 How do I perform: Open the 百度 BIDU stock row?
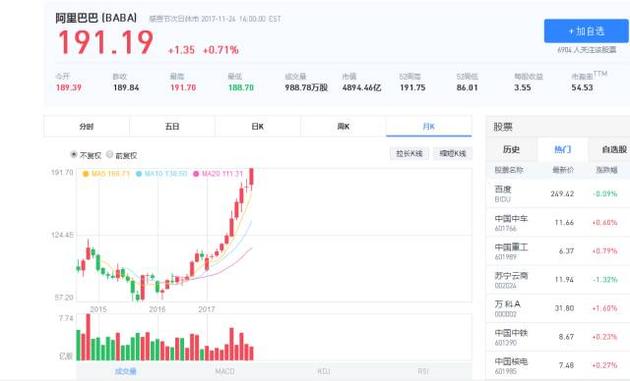(558, 194)
